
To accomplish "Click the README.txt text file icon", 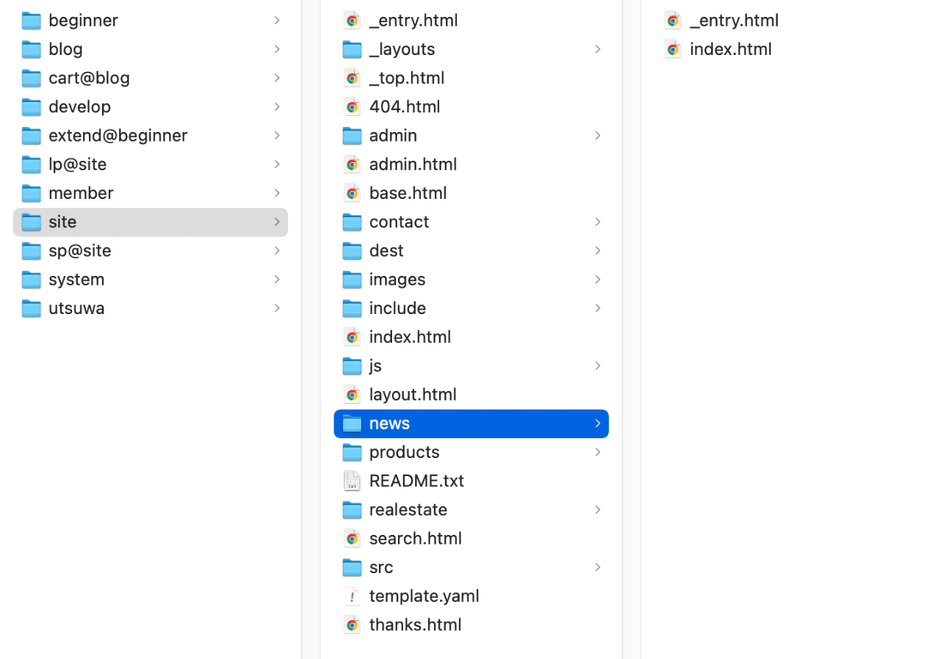I will [352, 481].
